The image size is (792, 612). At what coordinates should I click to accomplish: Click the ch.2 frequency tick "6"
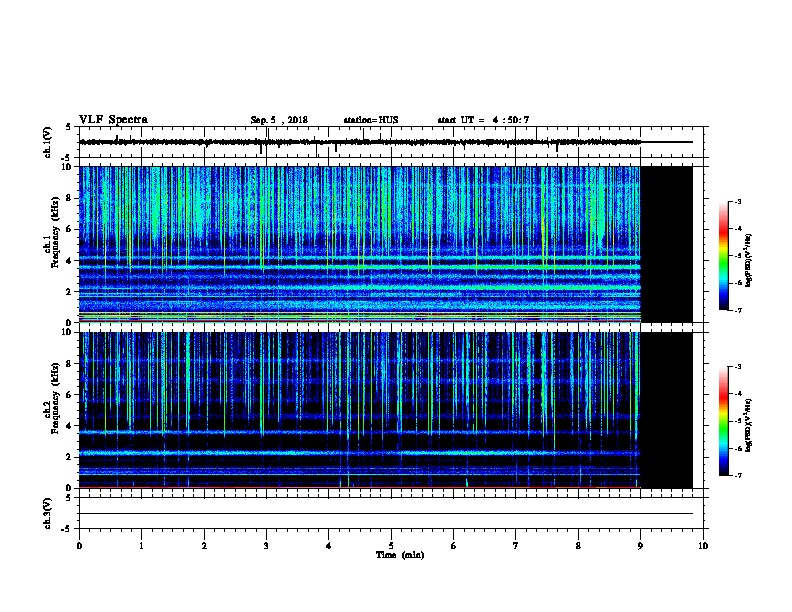tap(70, 395)
